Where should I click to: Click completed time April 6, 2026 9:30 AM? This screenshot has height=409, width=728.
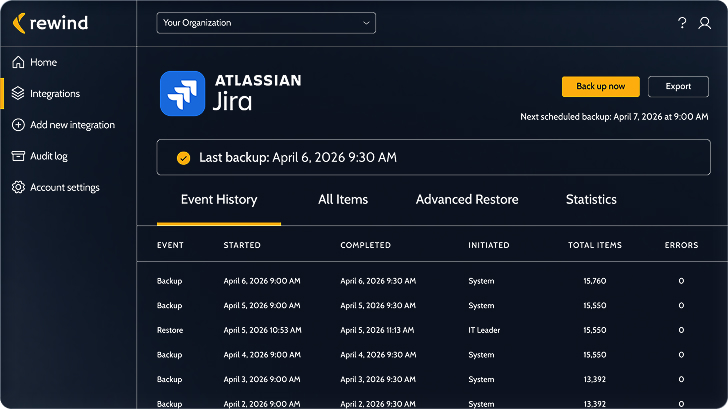pos(378,281)
